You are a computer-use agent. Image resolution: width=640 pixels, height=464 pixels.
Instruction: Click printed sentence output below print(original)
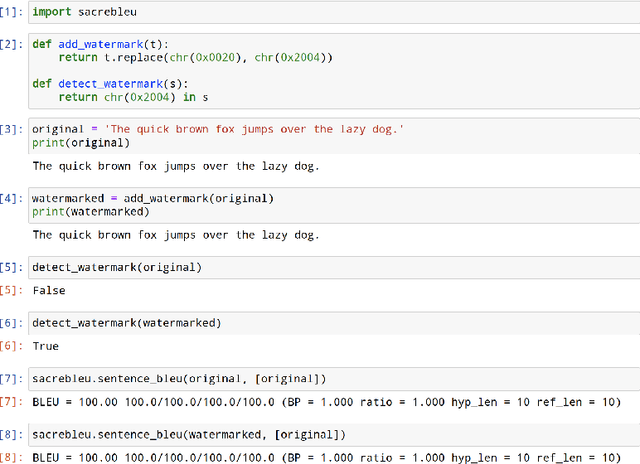point(175,166)
